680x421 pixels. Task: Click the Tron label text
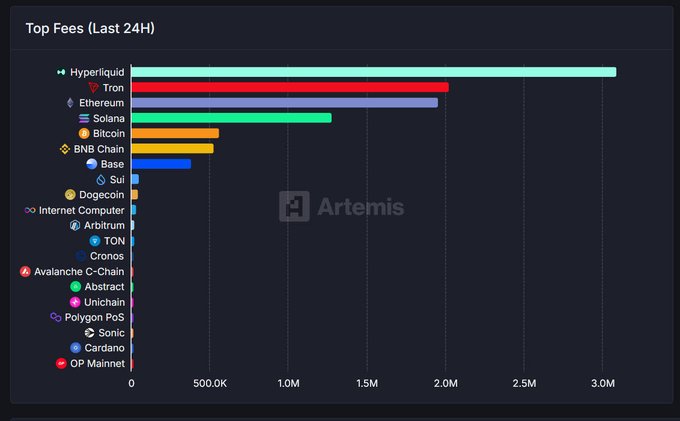[113, 88]
